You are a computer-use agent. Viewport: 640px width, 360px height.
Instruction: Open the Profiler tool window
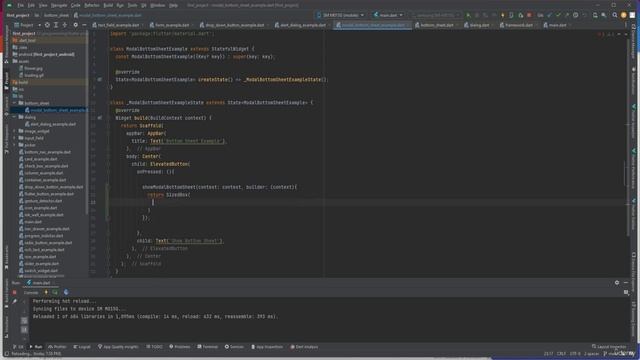[x=57, y=347]
